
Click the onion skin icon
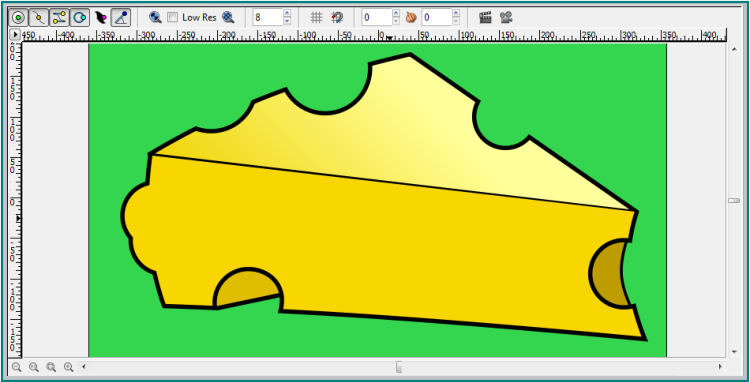(411, 18)
